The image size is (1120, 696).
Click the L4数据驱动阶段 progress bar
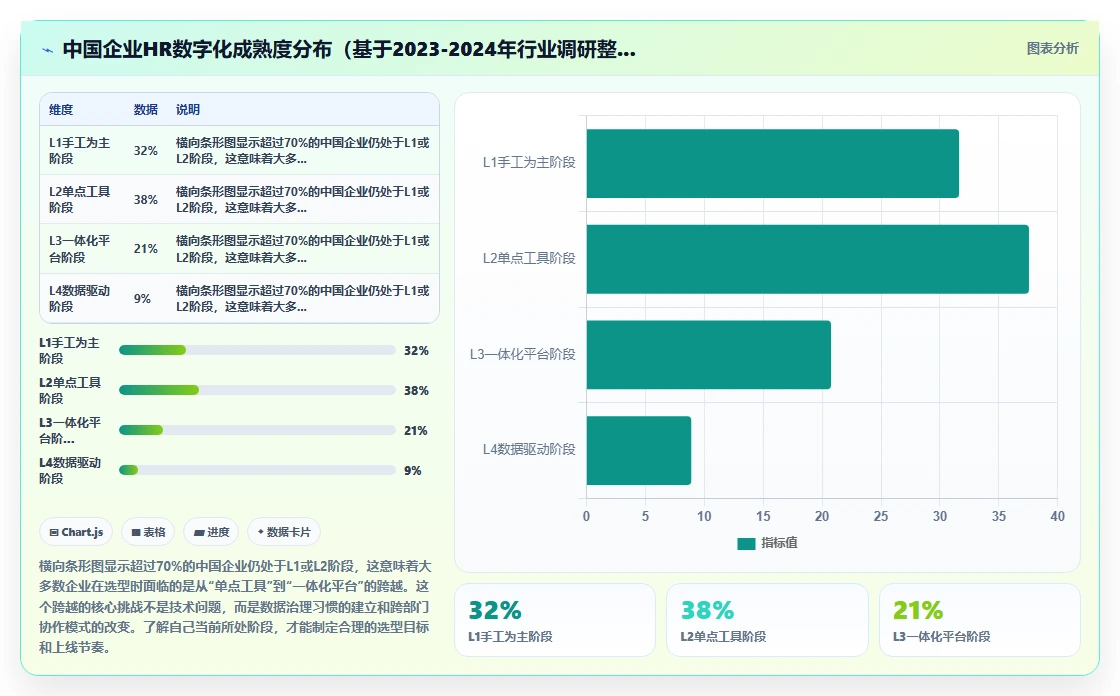tap(257, 470)
